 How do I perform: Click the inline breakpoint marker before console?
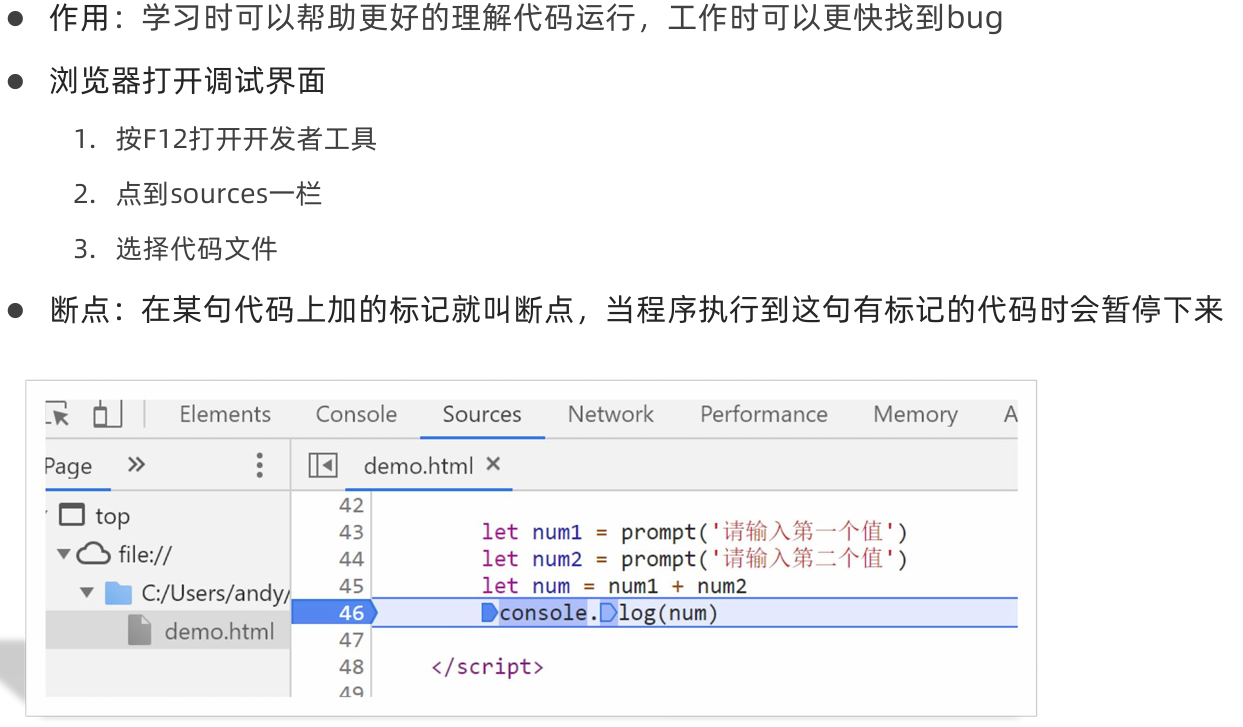[489, 613]
